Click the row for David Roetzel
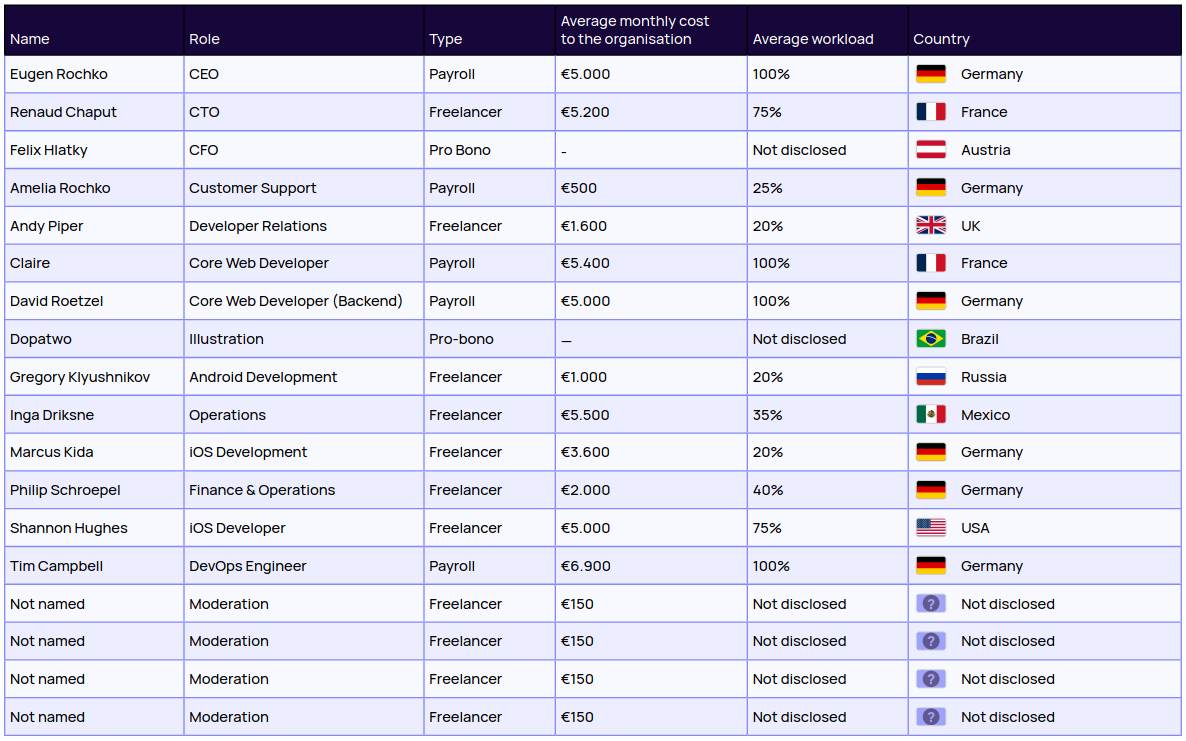1186x741 pixels. [300, 300]
